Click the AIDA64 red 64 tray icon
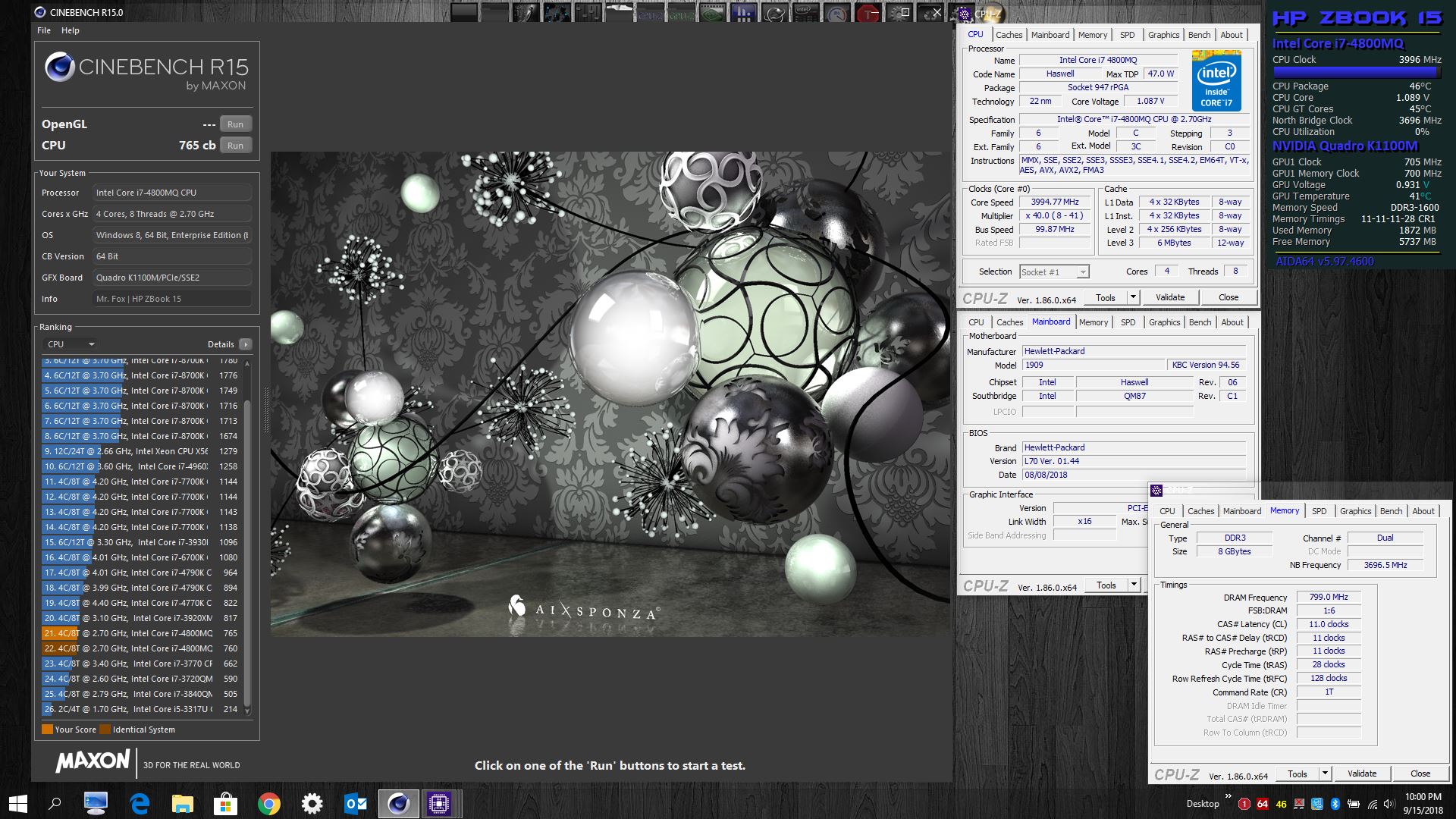The image size is (1456, 819). pyautogui.click(x=1263, y=804)
